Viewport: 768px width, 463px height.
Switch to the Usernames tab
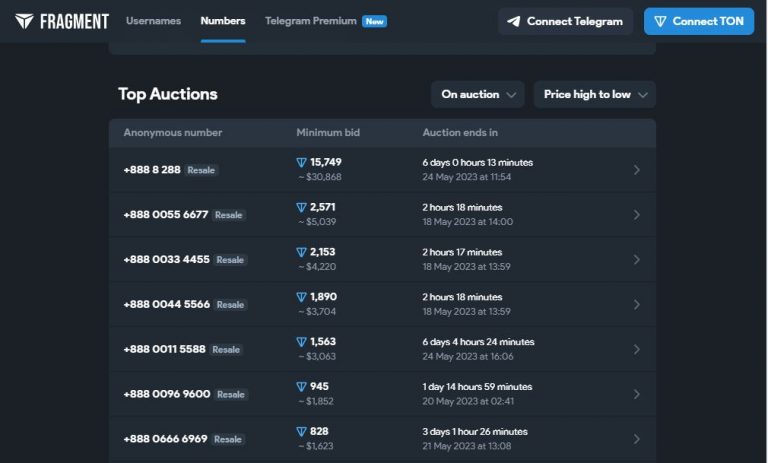coord(153,21)
